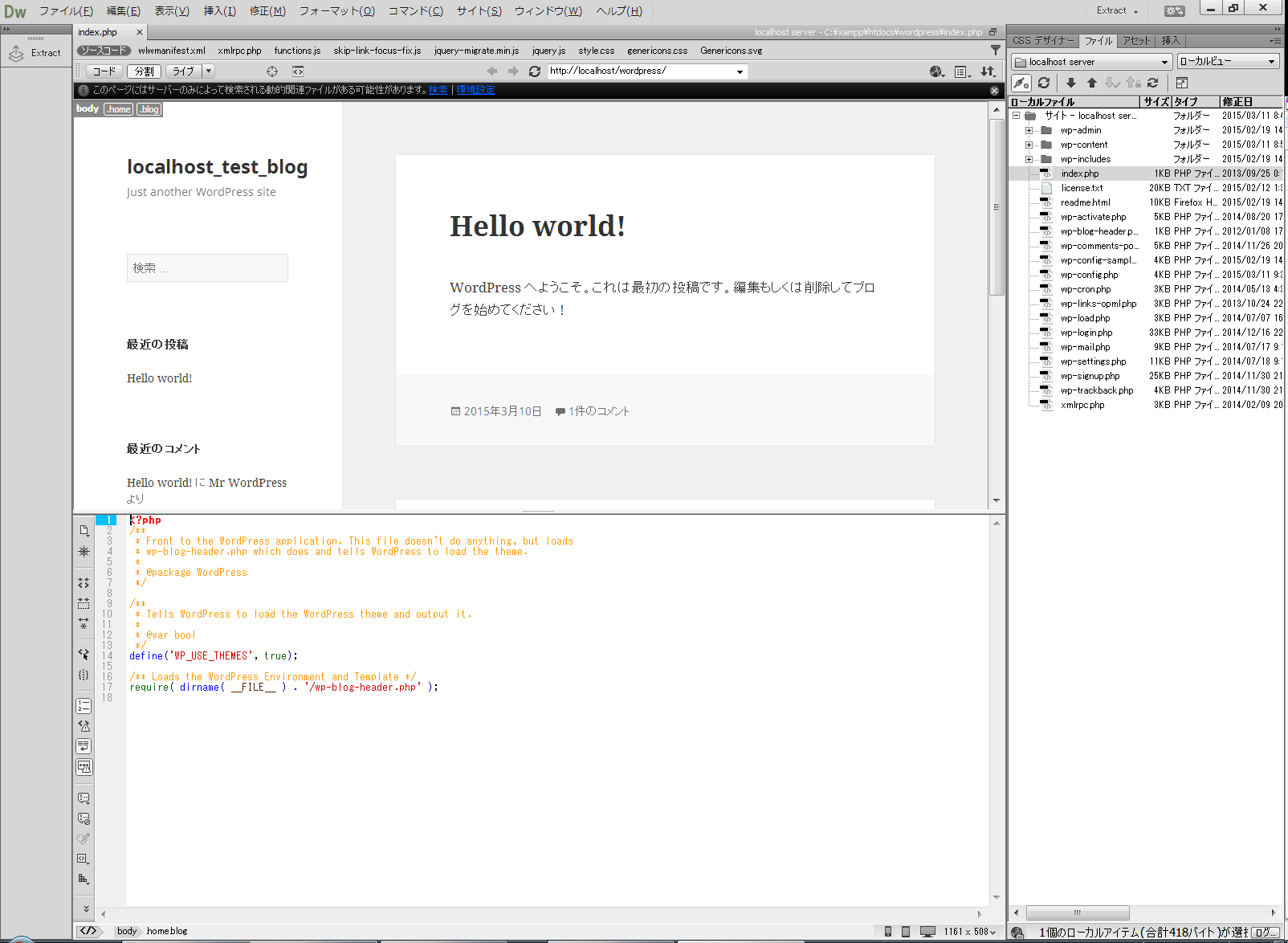Open functions.js related file
The width and height of the screenshot is (1288, 943).
click(297, 51)
